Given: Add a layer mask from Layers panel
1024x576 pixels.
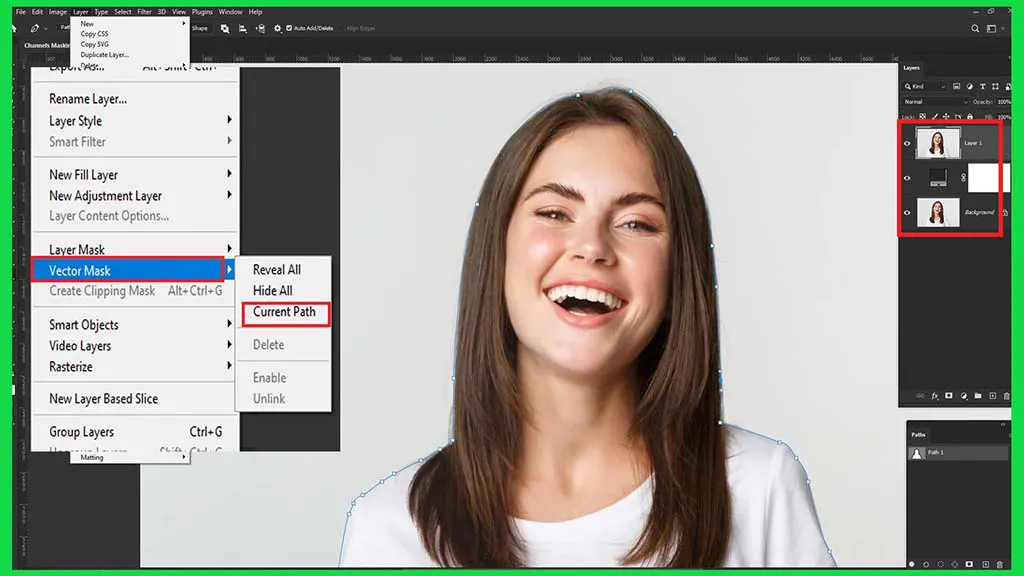Looking at the screenshot, I should point(949,396).
